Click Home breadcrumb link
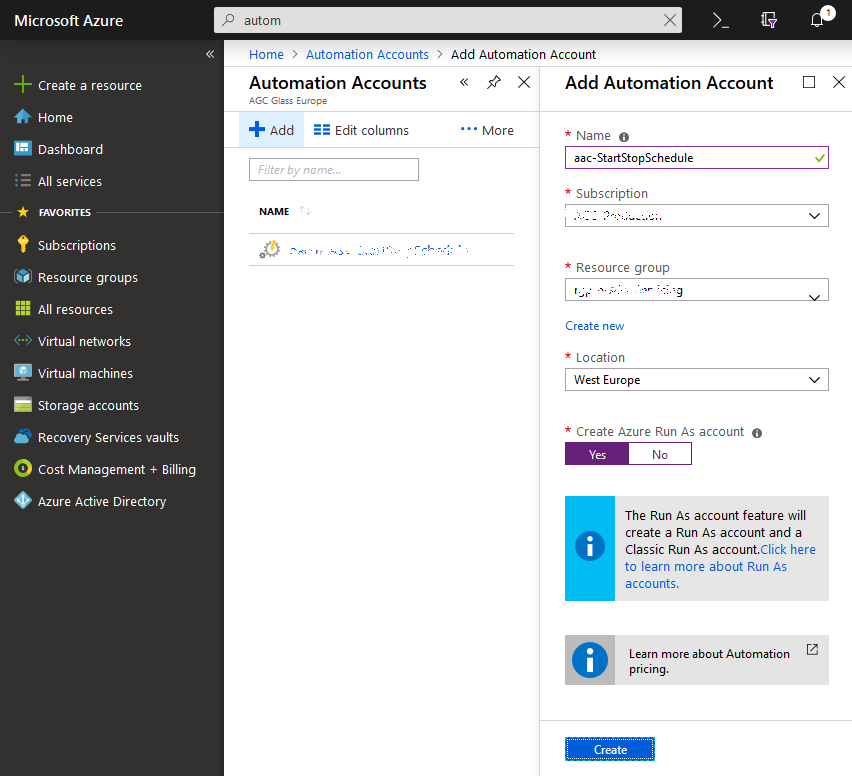The height and width of the screenshot is (776, 852). pos(266,54)
